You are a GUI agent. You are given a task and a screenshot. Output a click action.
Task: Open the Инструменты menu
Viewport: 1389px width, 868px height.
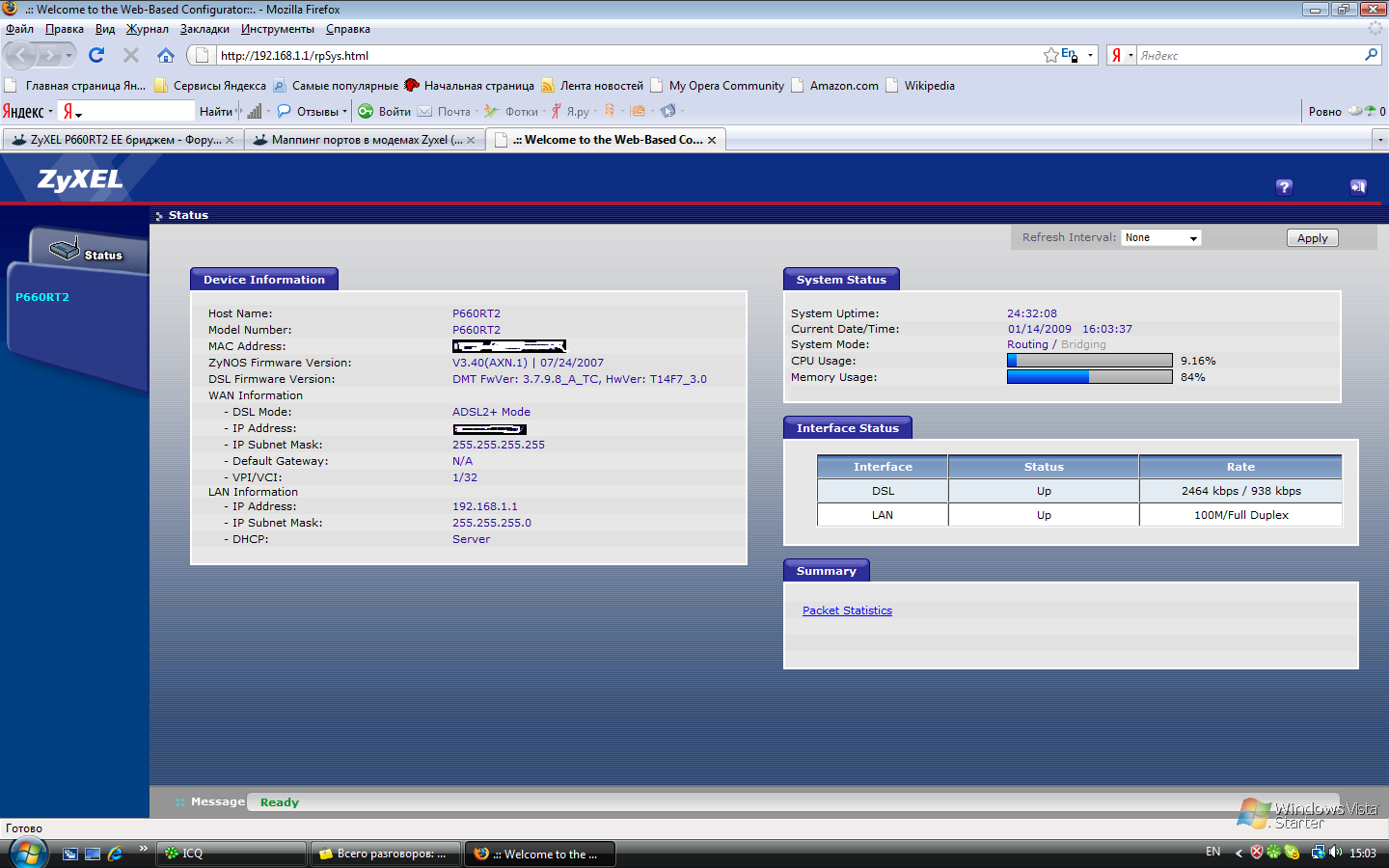click(x=277, y=29)
